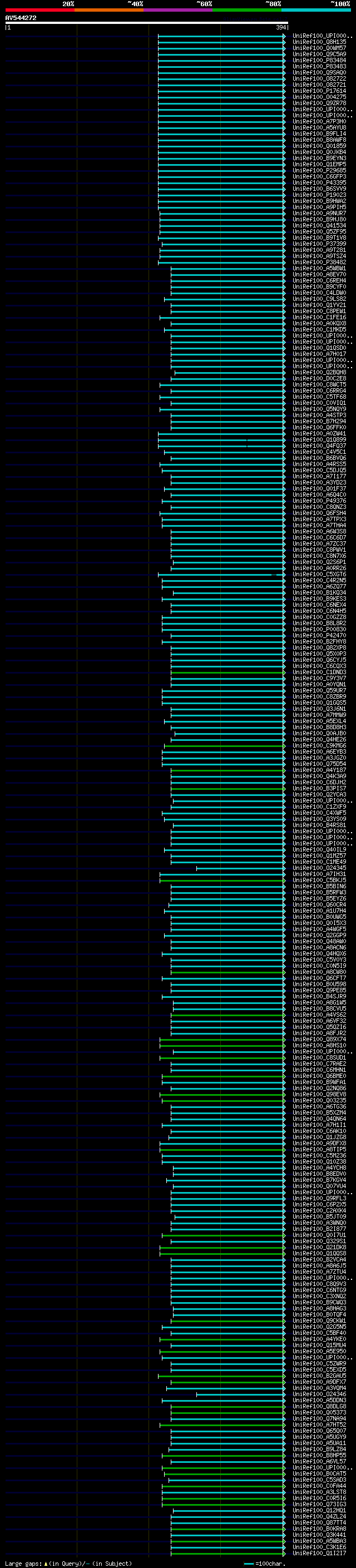Select hit label UniRef100_C9KMG6
This screenshot has height=1568, width=356.
pos(319,746)
